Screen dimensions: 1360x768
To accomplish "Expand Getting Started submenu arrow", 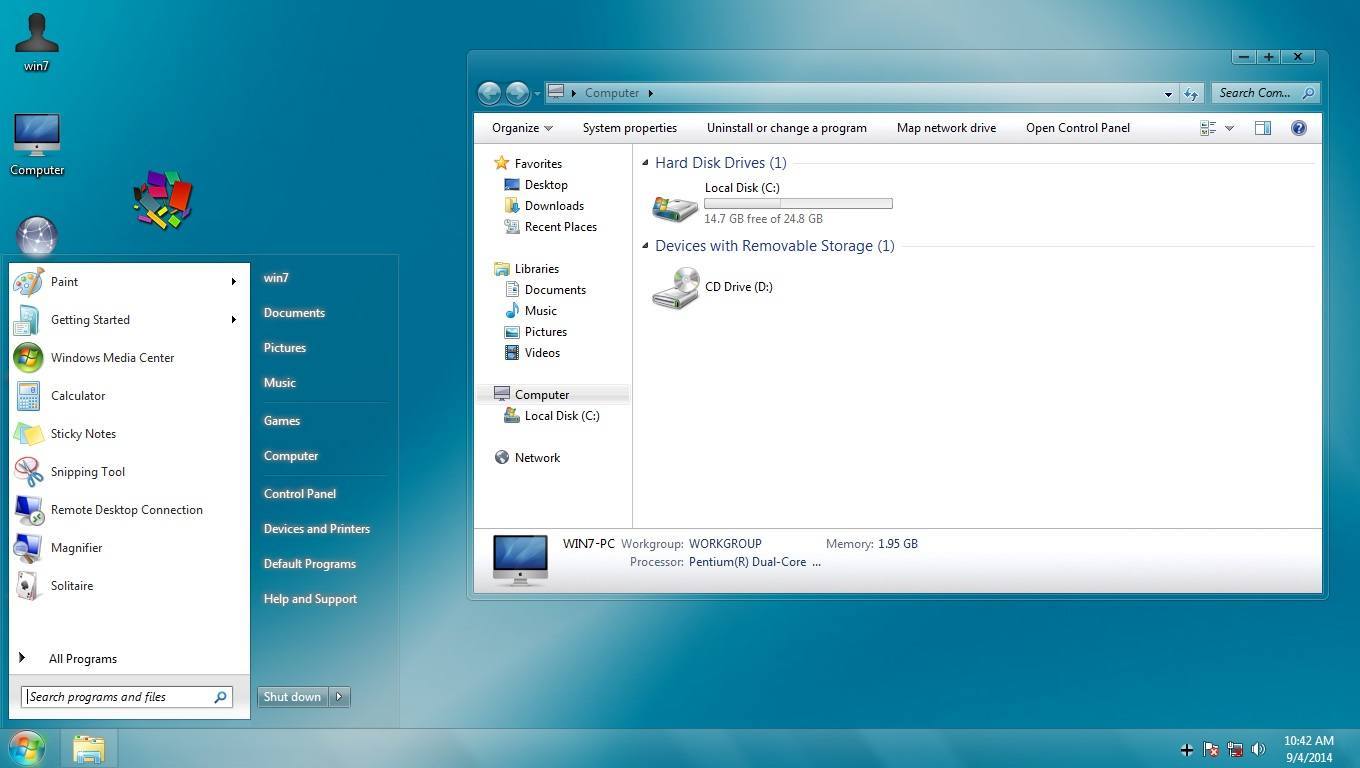I will click(233, 320).
